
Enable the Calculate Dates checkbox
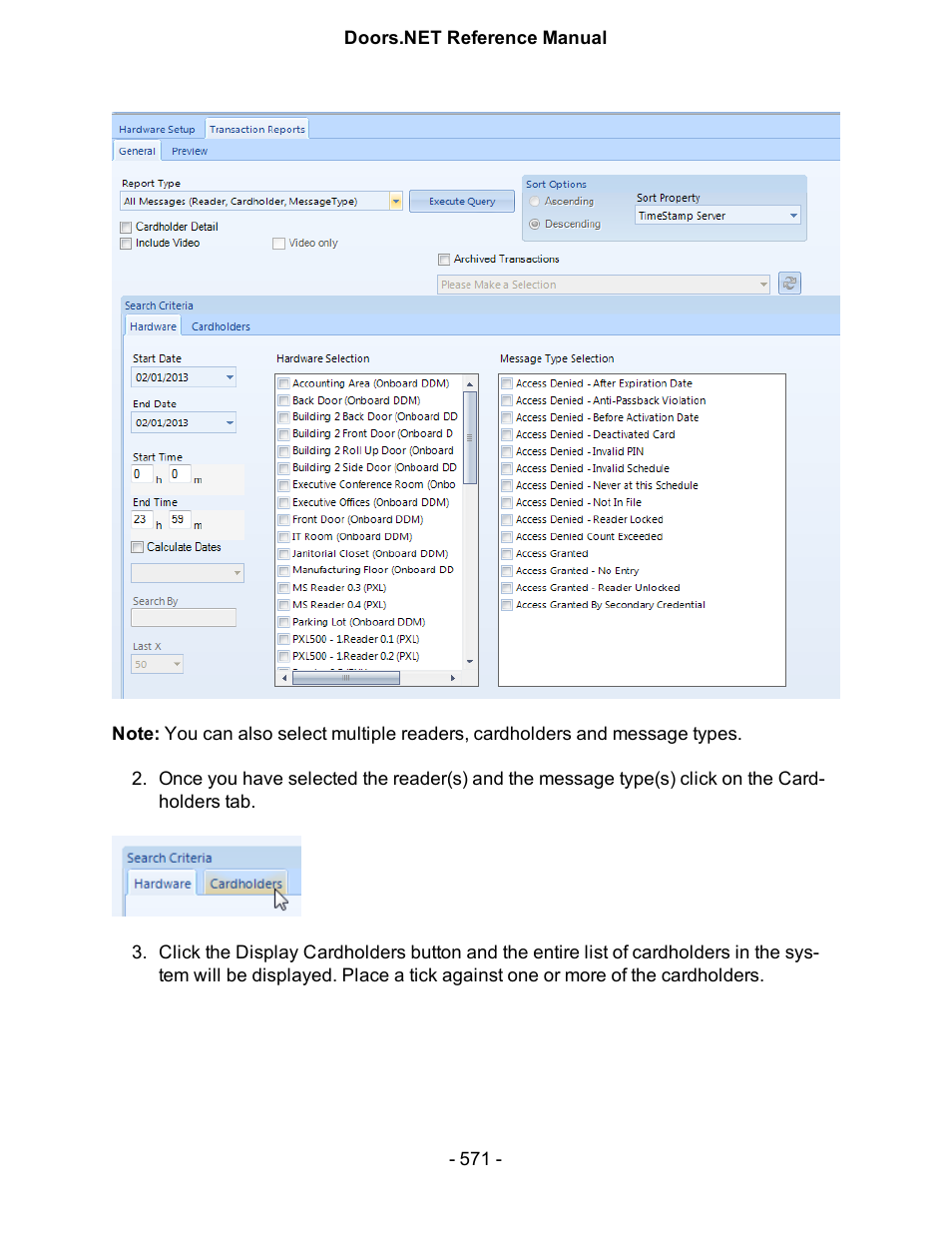tap(138, 547)
